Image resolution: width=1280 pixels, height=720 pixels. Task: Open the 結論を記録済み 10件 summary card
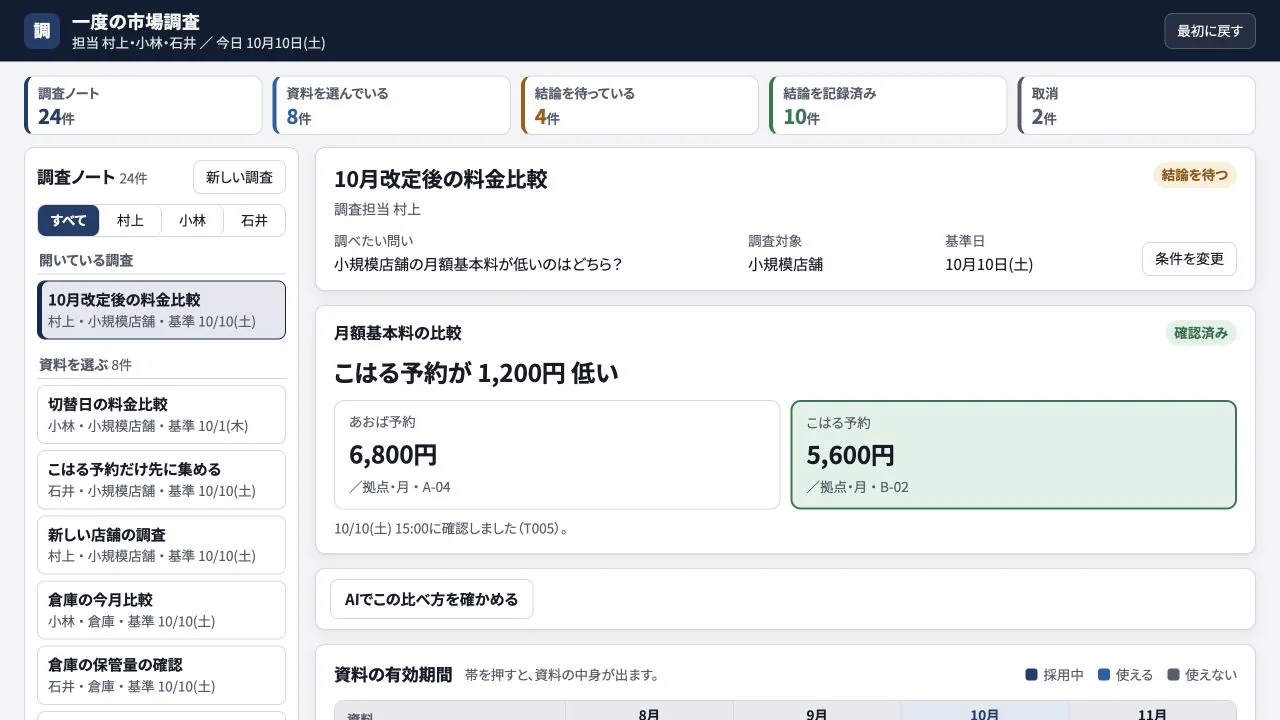[x=888, y=105]
